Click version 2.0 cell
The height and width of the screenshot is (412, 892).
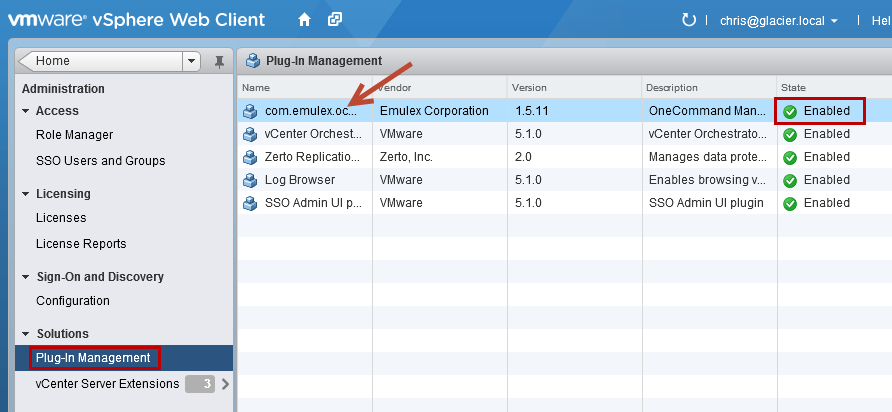pos(523,157)
